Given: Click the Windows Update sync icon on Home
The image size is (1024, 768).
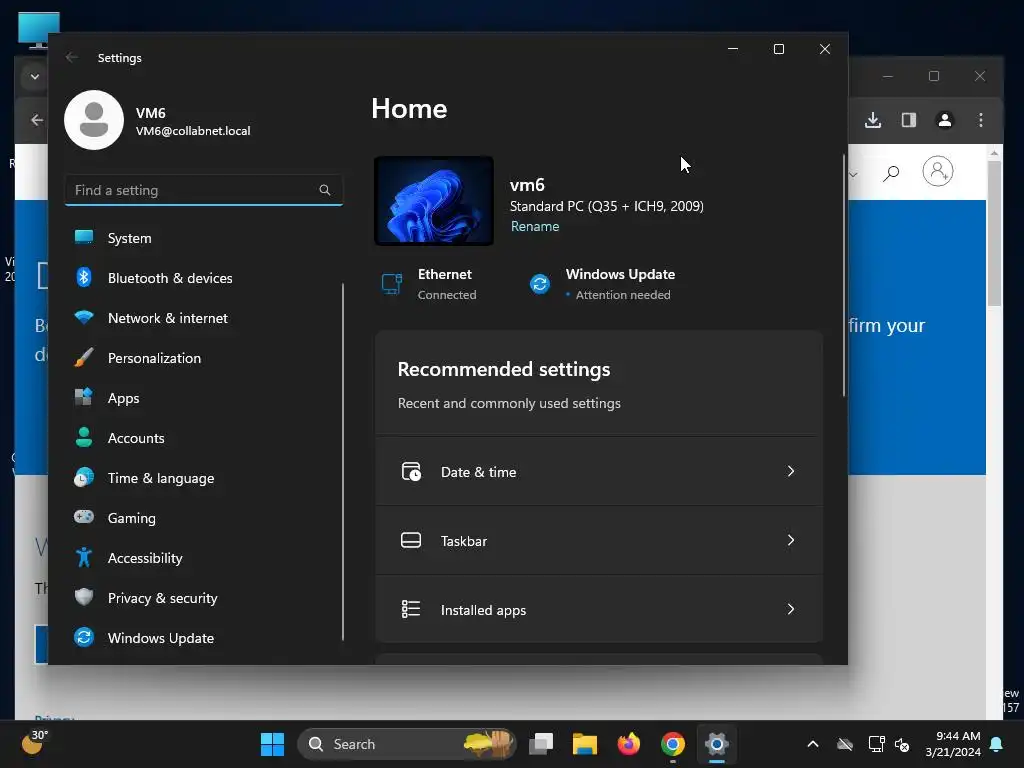Looking at the screenshot, I should 539,284.
